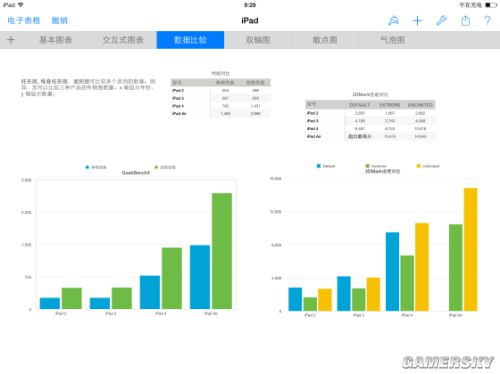Select green legend marker in GeekBench chart
The image size is (500, 374).
tap(156, 167)
